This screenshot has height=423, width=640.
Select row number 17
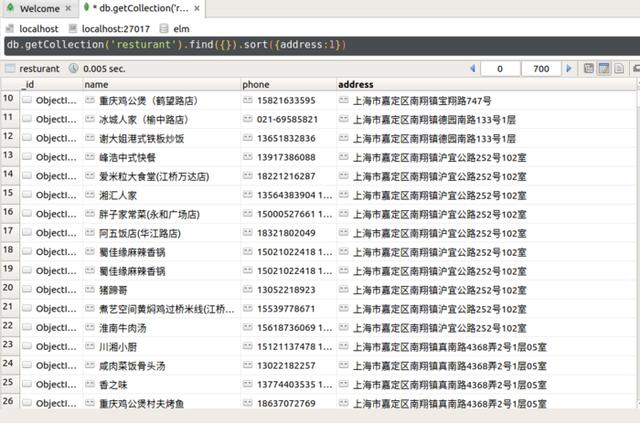click(x=9, y=231)
